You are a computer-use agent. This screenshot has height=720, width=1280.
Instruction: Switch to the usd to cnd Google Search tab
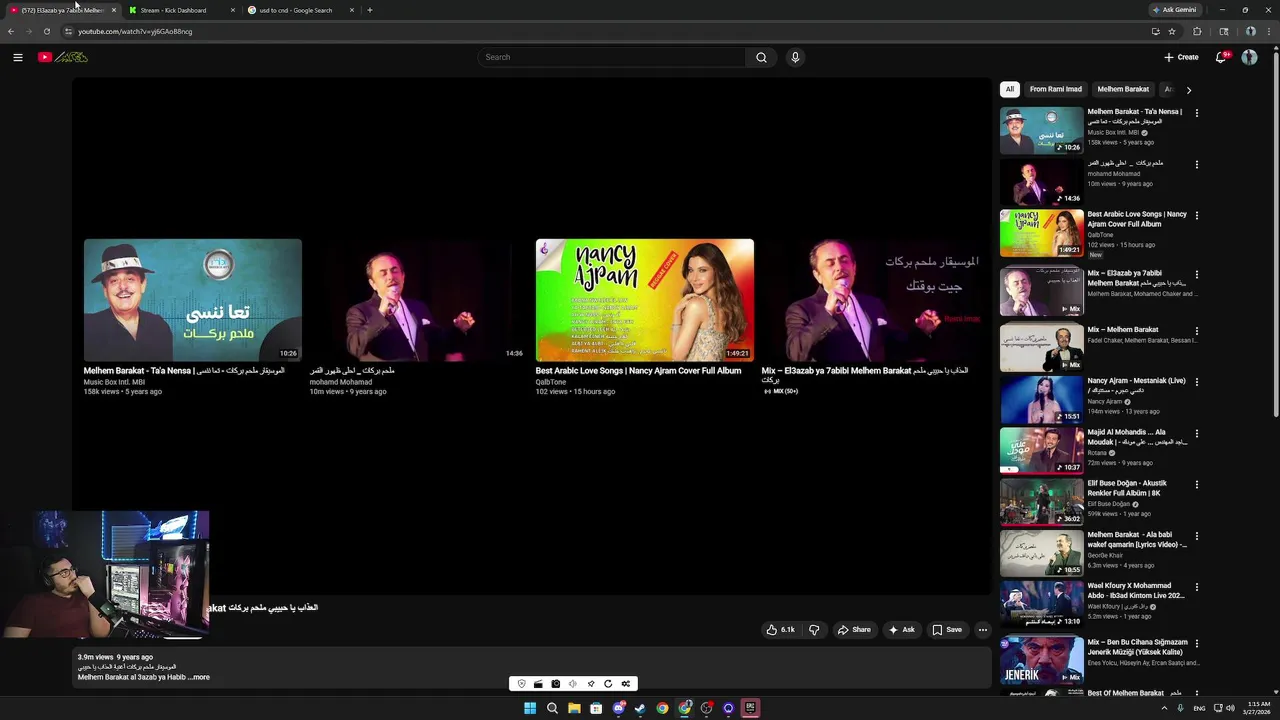coord(300,10)
